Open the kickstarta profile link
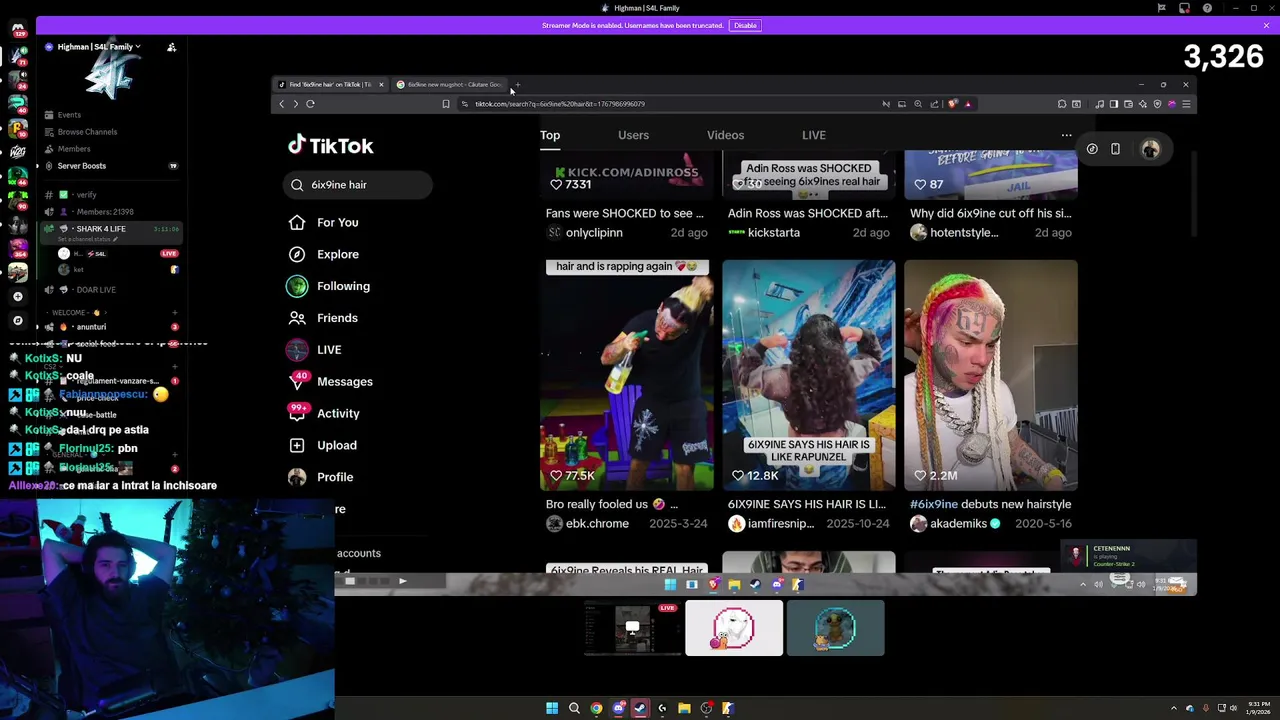The height and width of the screenshot is (720, 1280). (773, 233)
